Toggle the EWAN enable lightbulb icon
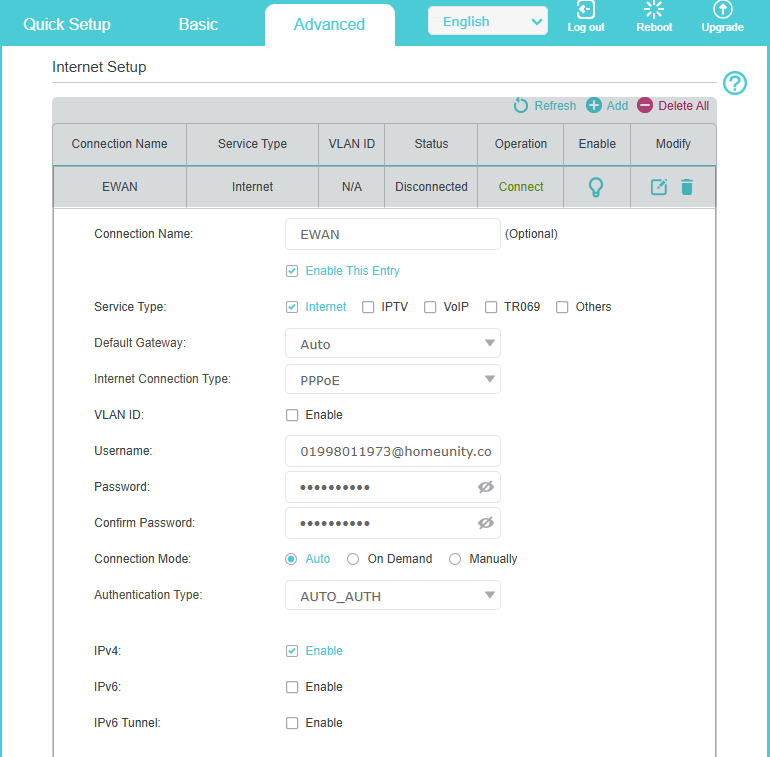Screen dimensions: 770x757 (x=597, y=187)
